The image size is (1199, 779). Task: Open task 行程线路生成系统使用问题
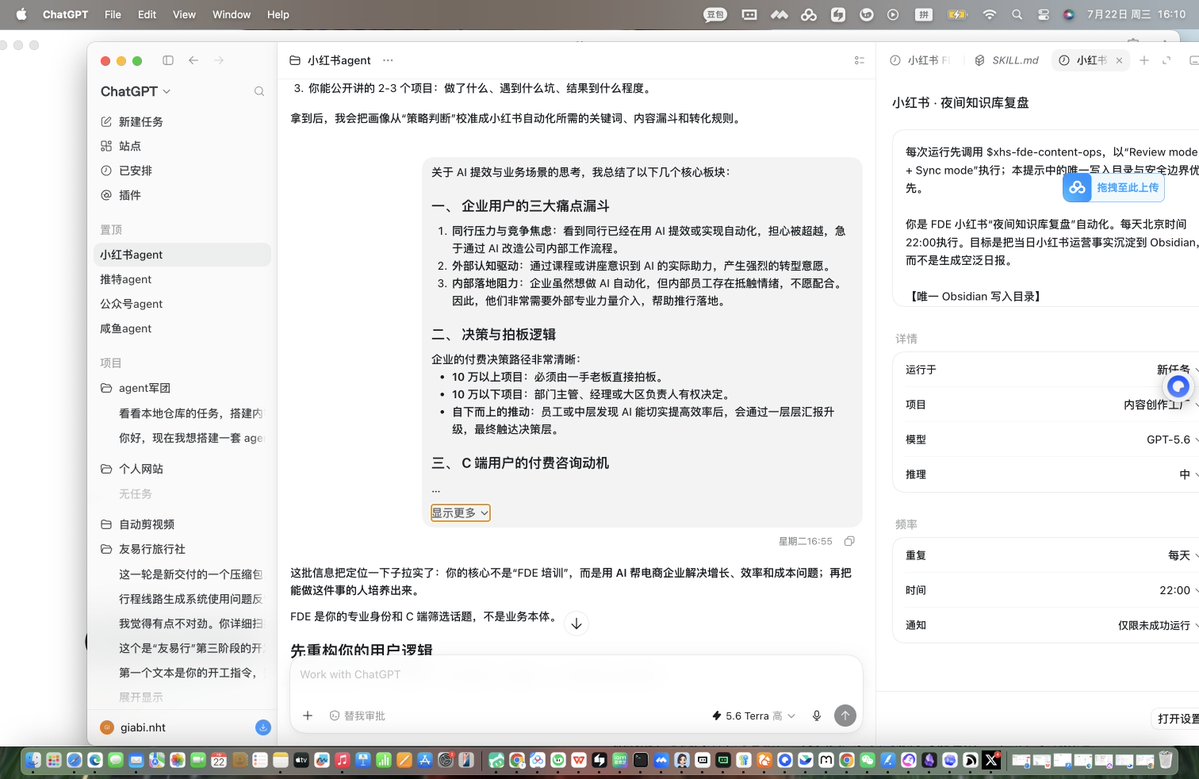(190, 599)
